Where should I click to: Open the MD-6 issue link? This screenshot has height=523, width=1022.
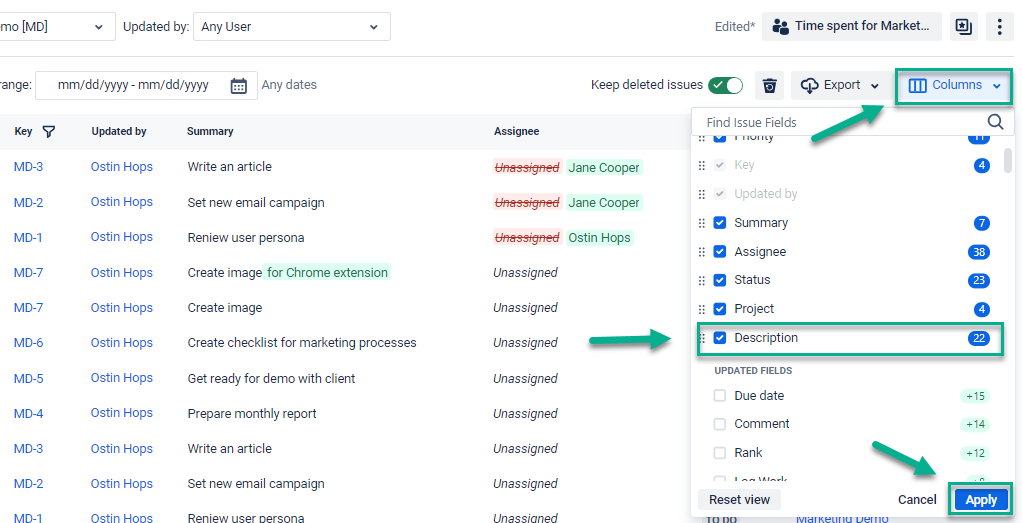pyautogui.click(x=28, y=343)
